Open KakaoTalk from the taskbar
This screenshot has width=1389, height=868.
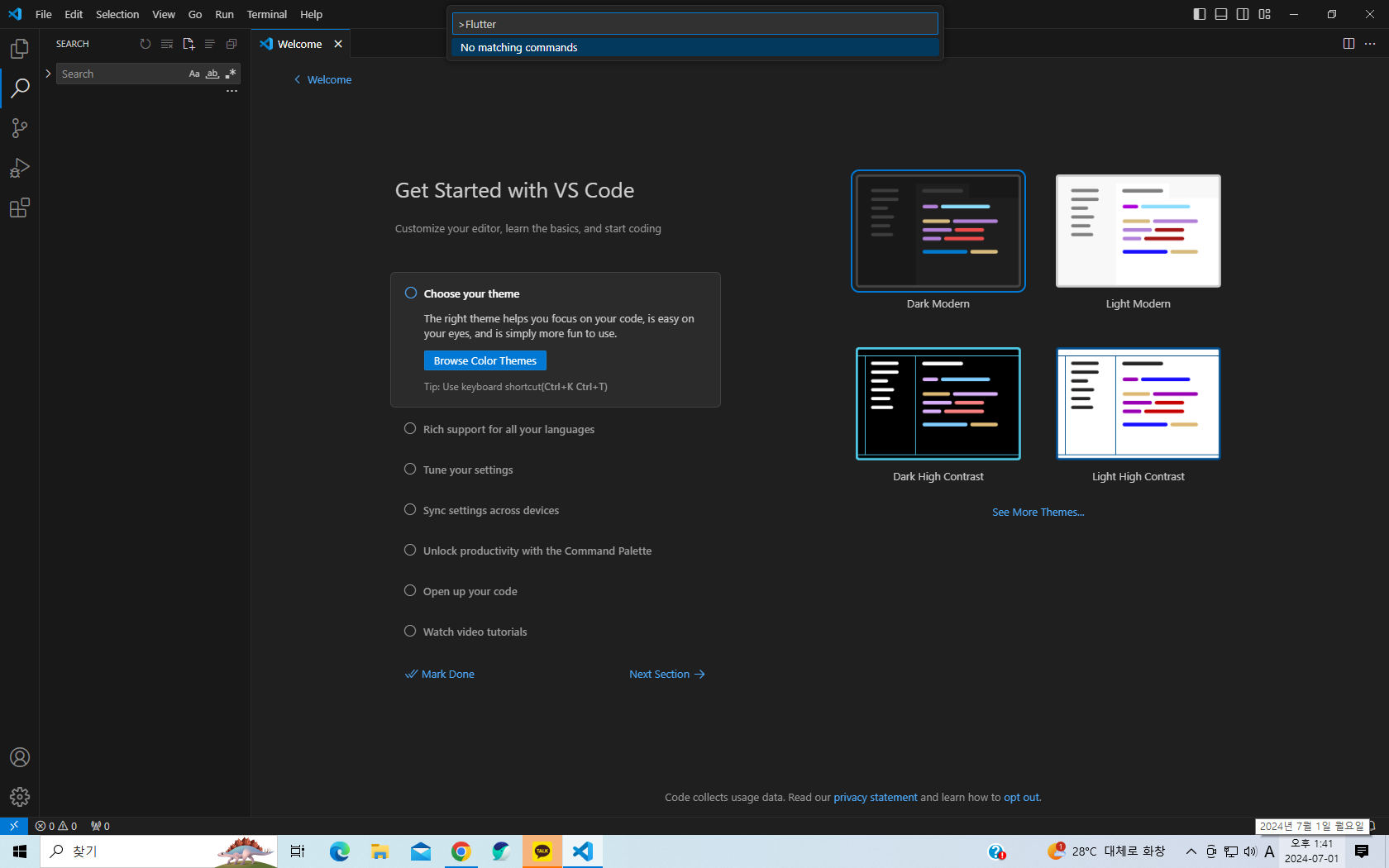542,851
